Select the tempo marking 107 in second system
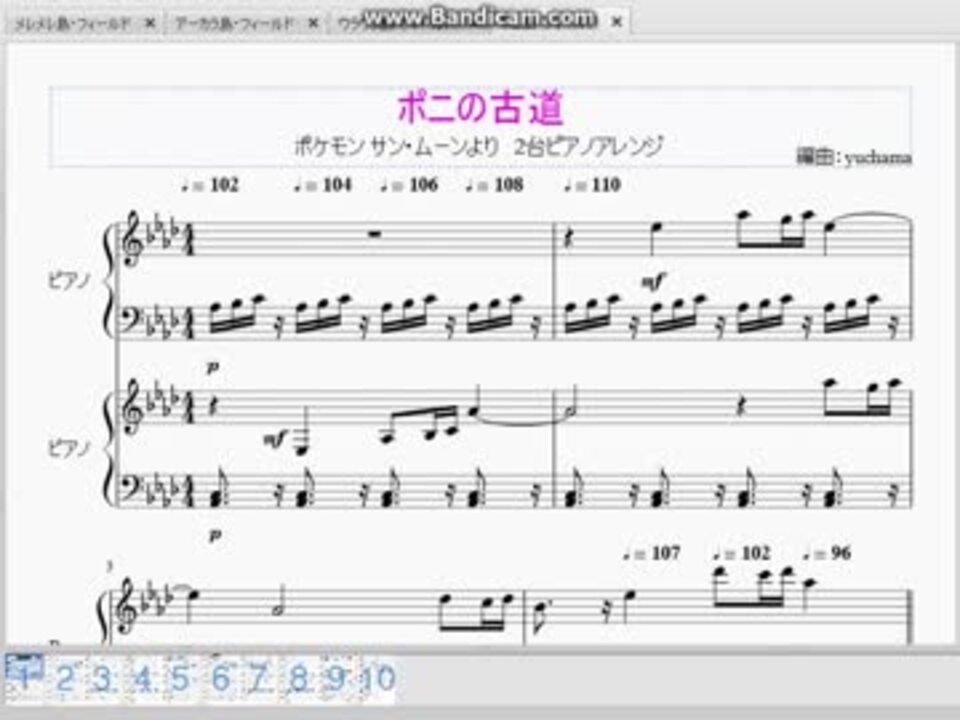This screenshot has height=720, width=960. click(x=652, y=553)
